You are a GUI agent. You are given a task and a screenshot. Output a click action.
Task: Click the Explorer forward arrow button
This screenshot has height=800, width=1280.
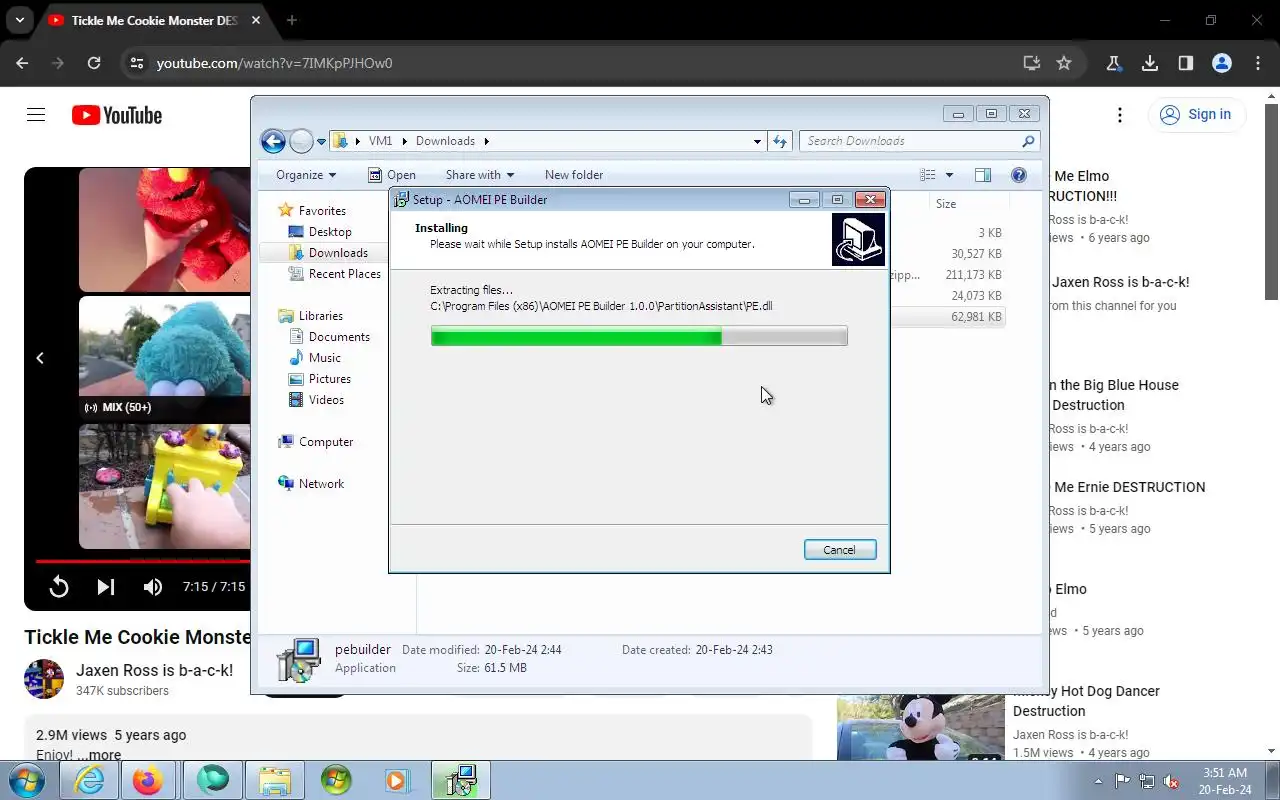tap(301, 141)
